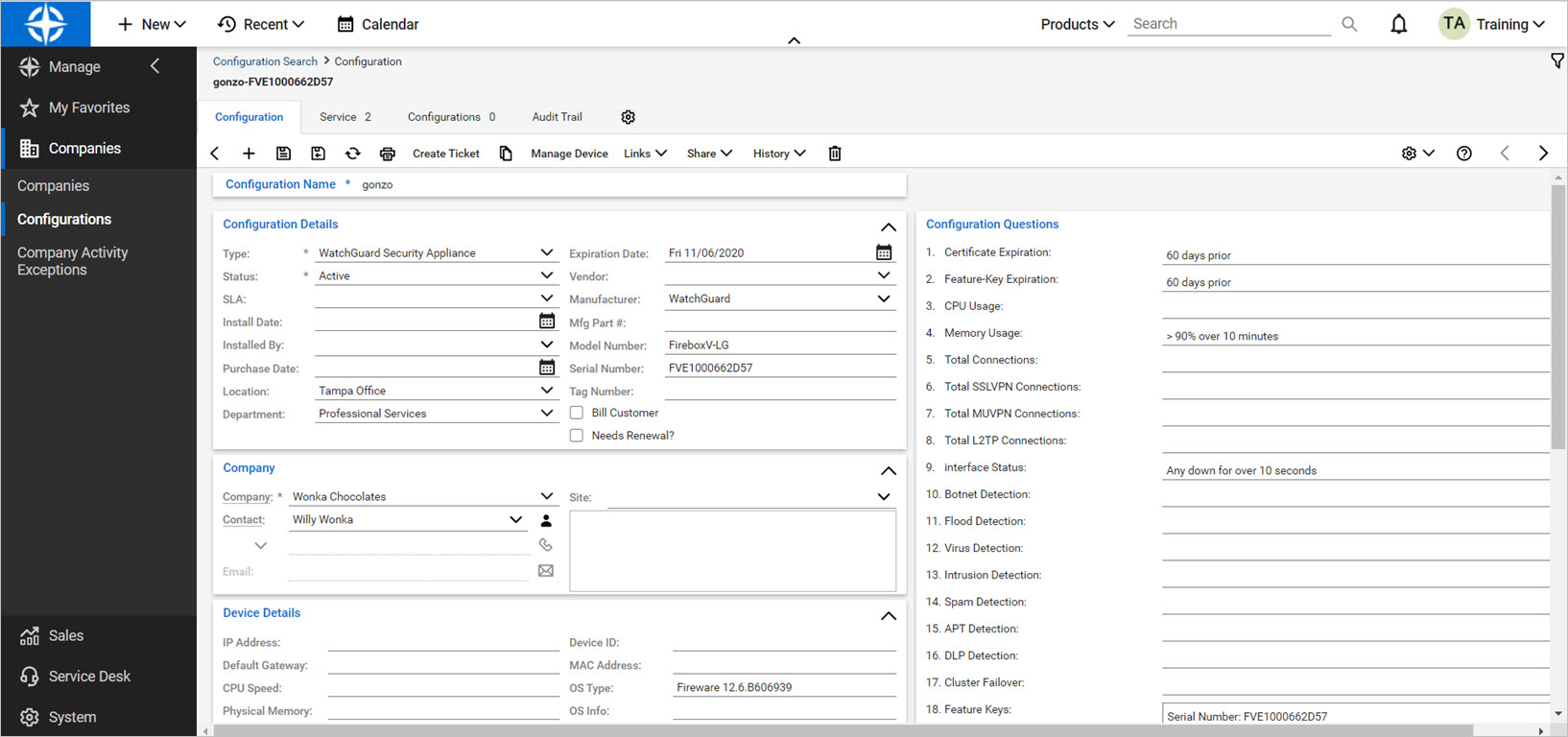Switch to the Audit Trail tab
The width and height of the screenshot is (1568, 737).
[557, 117]
